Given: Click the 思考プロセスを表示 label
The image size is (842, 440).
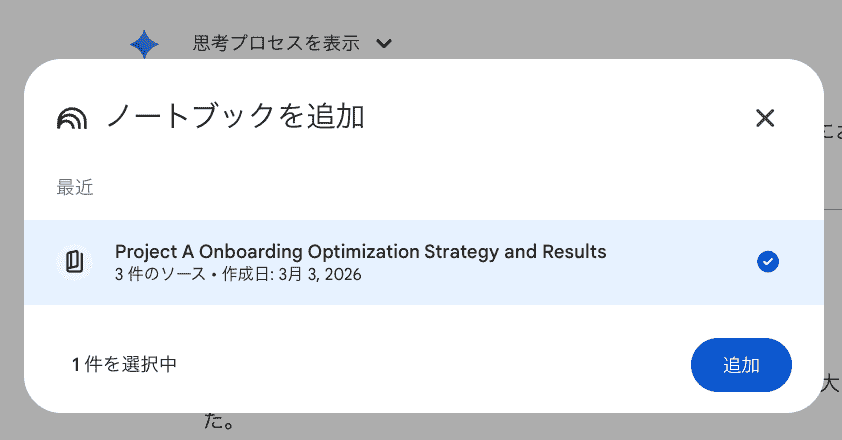Looking at the screenshot, I should click(x=275, y=43).
